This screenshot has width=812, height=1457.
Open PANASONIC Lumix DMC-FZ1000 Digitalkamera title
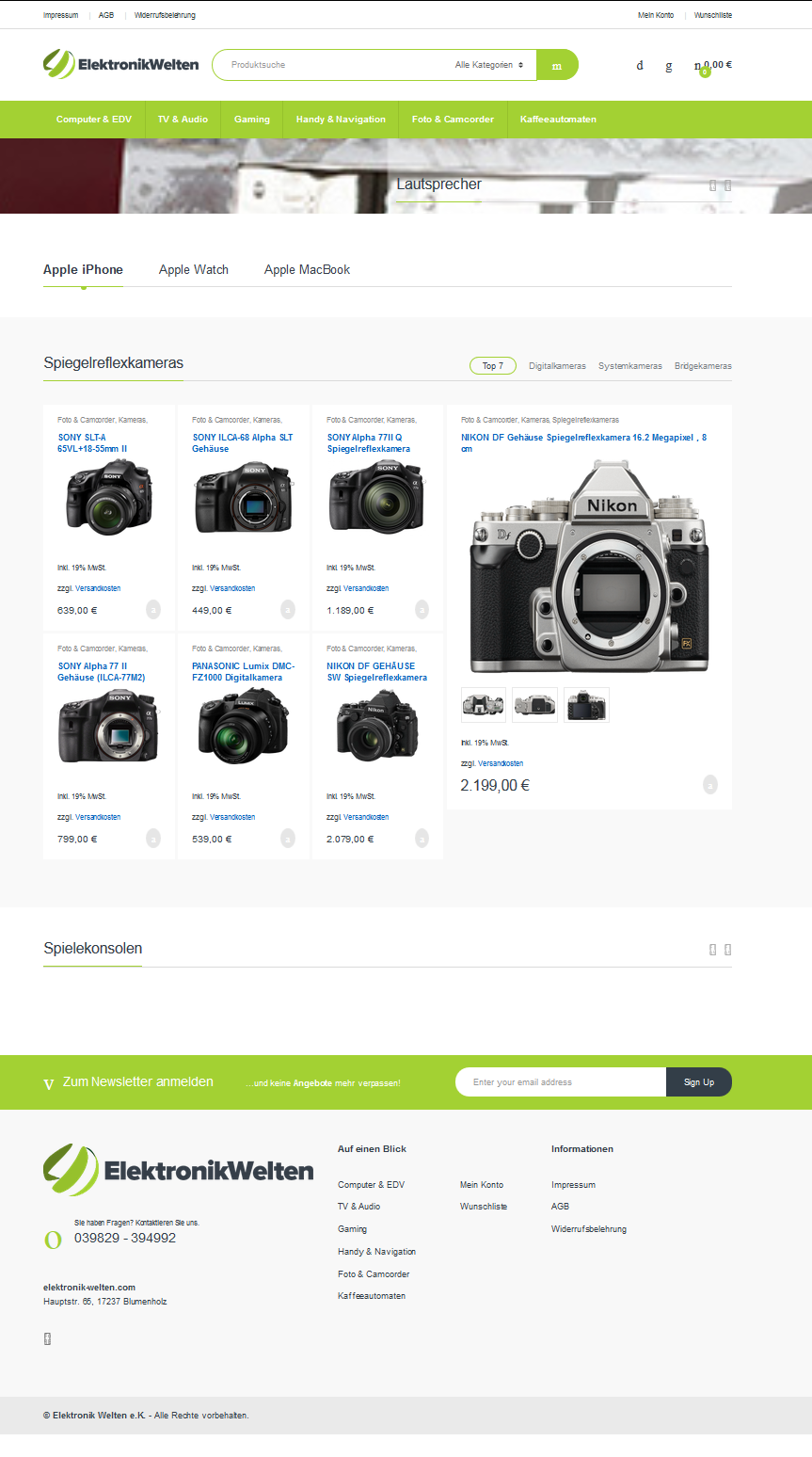click(x=243, y=671)
